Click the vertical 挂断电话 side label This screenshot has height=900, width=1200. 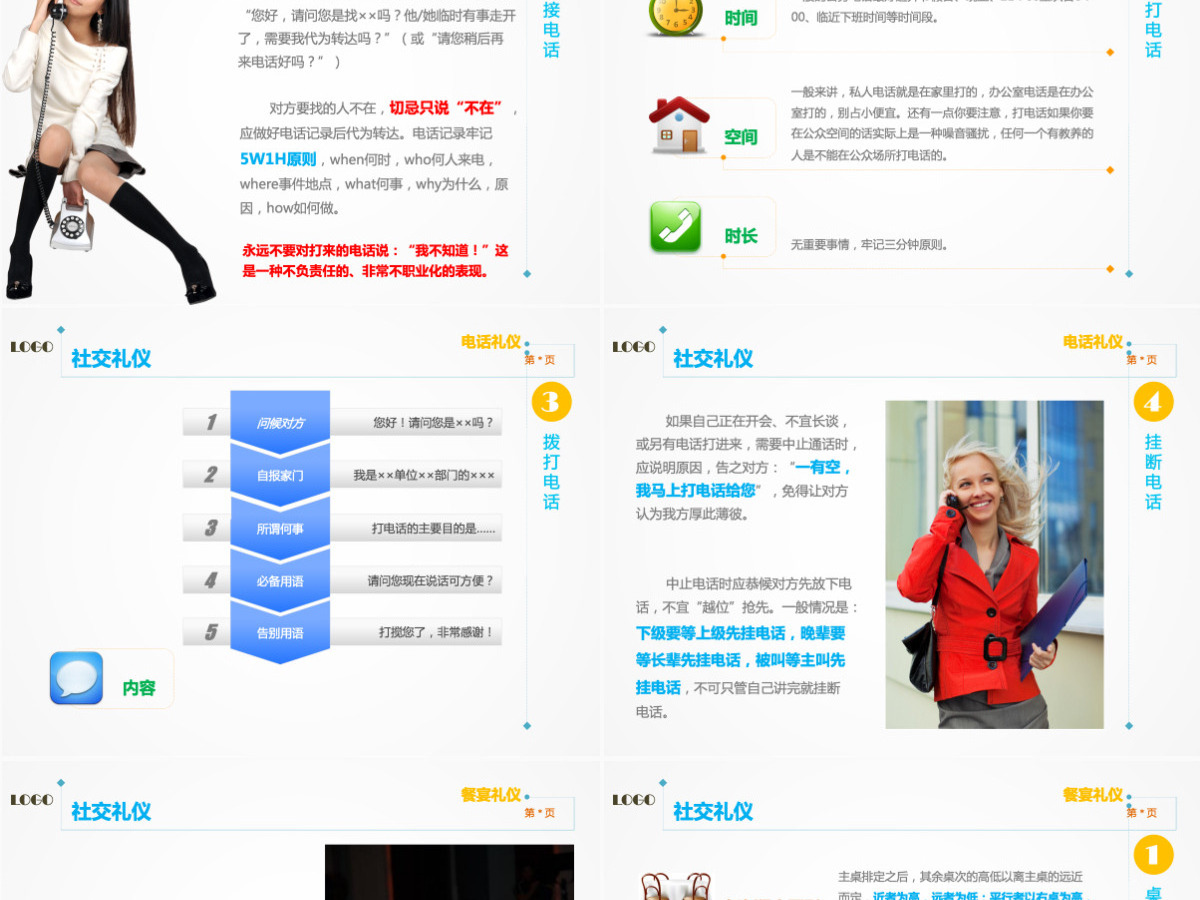pos(1153,471)
